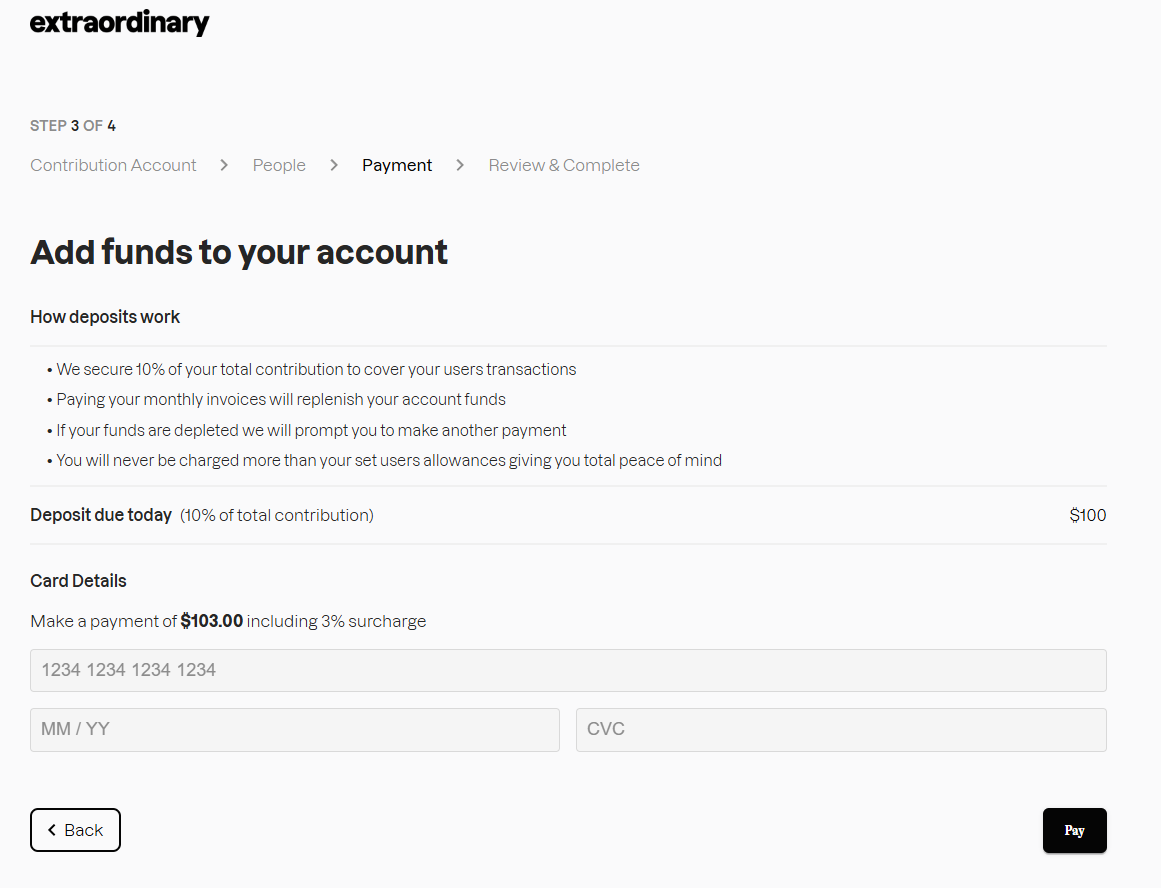1161x888 pixels.
Task: Click the $100 deposit amount
Action: [x=1087, y=515]
